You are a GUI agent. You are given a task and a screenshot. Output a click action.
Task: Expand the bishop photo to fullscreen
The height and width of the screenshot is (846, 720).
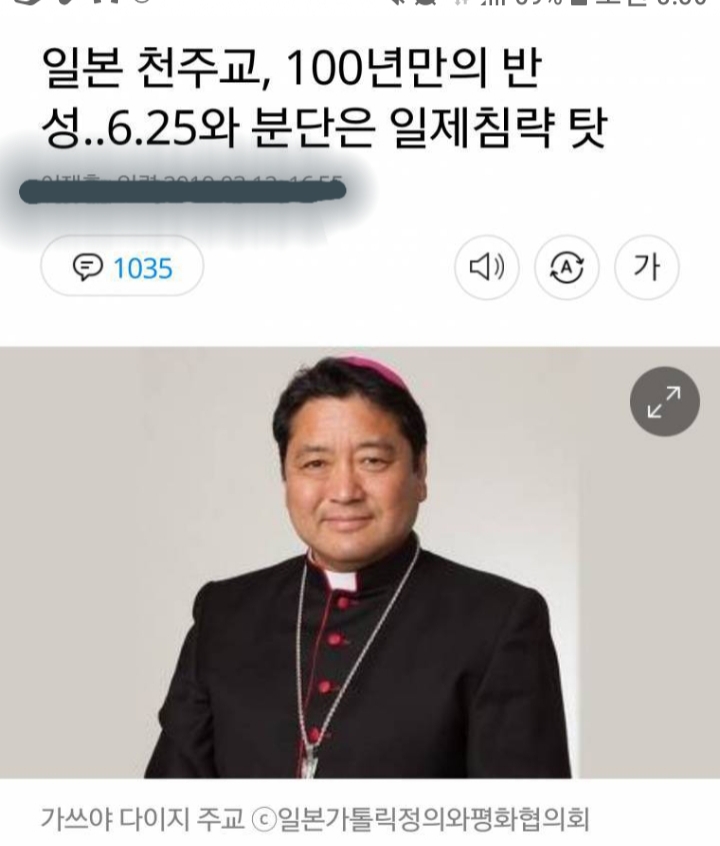coord(664,401)
